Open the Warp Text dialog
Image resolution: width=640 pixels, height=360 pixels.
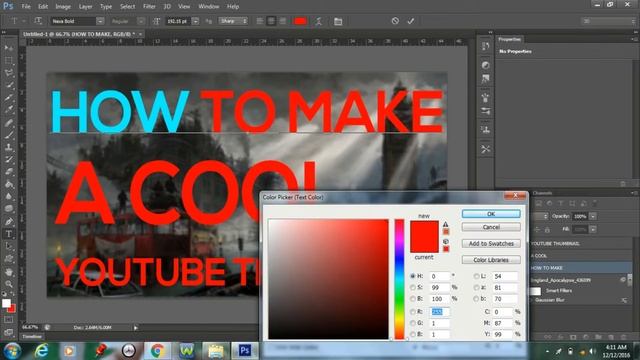pos(318,21)
